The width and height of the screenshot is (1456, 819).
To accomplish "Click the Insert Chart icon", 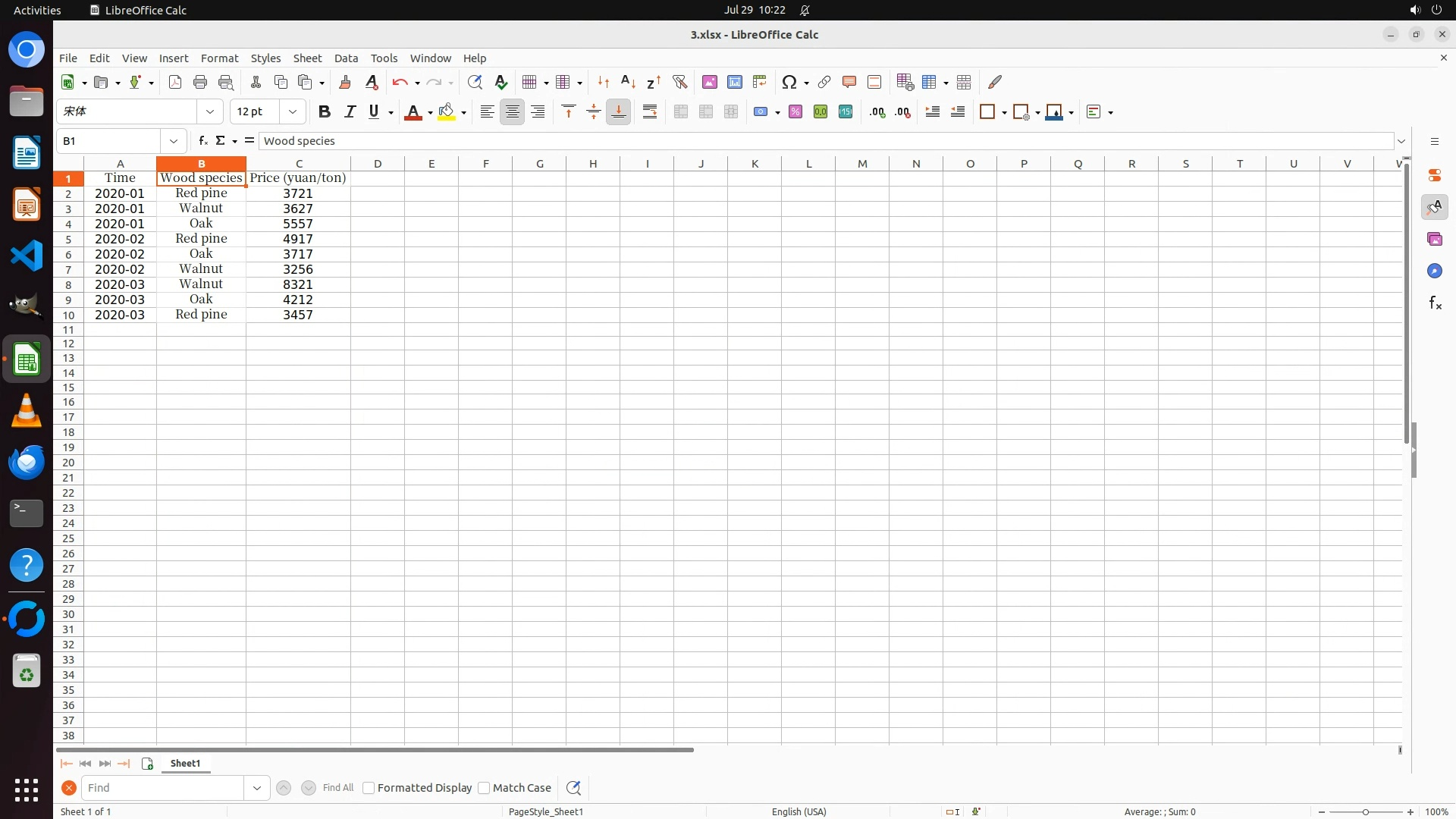I will coord(734,82).
